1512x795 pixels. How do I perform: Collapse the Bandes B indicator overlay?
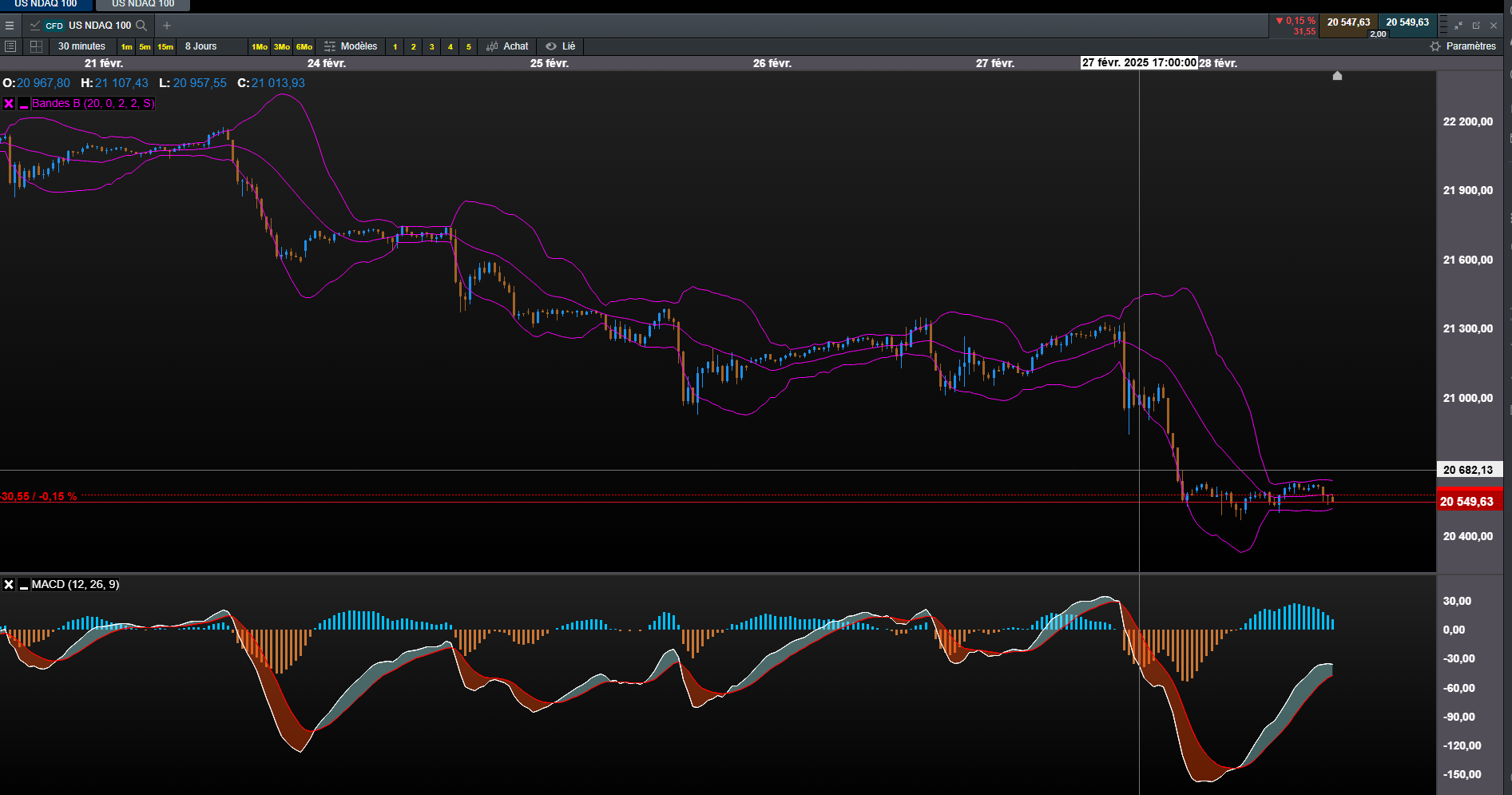click(24, 104)
